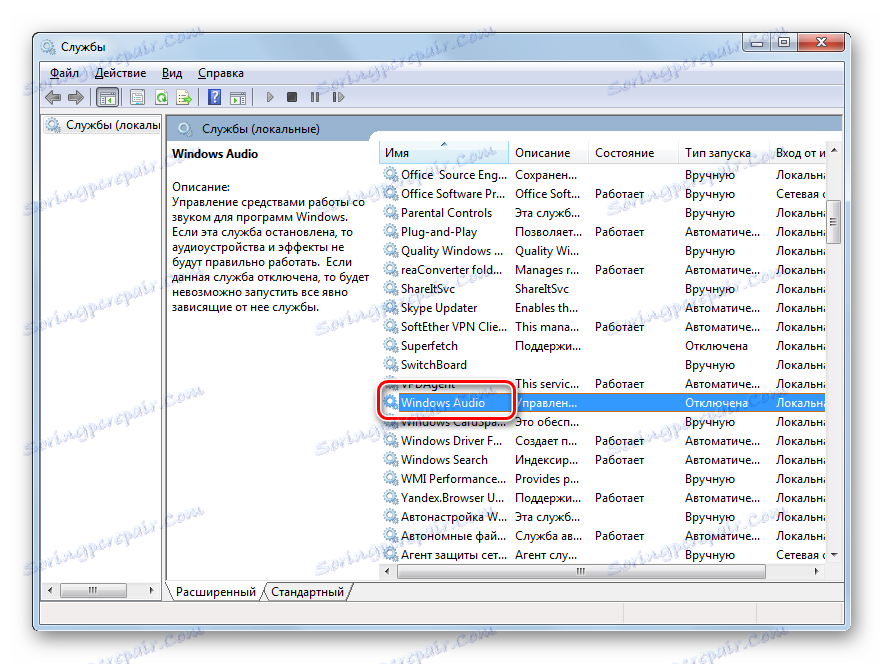This screenshot has height=664, width=884.
Task: Click the Back arrow toolbar icon
Action: (x=53, y=98)
